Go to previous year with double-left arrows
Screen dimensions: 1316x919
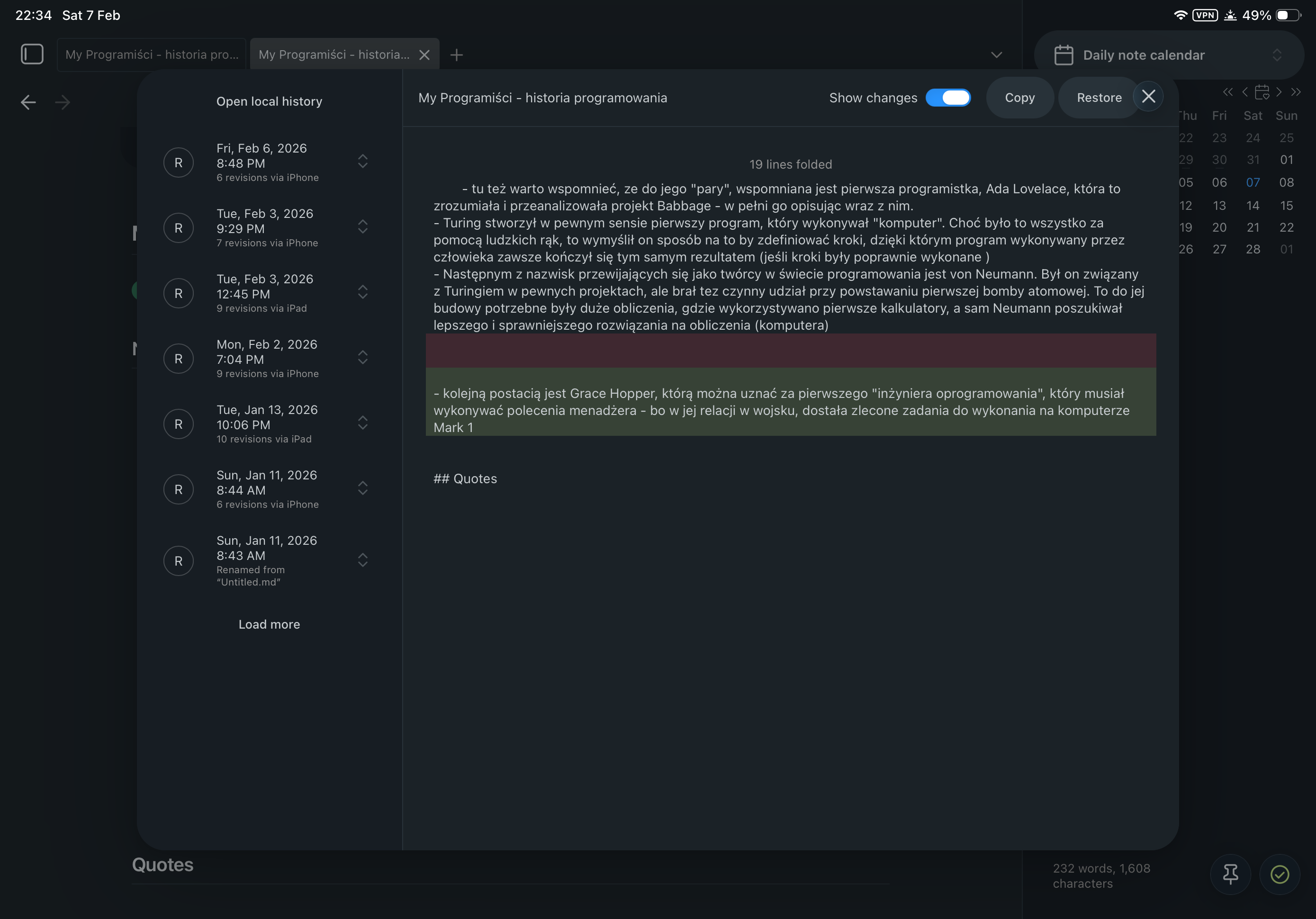point(1227,92)
